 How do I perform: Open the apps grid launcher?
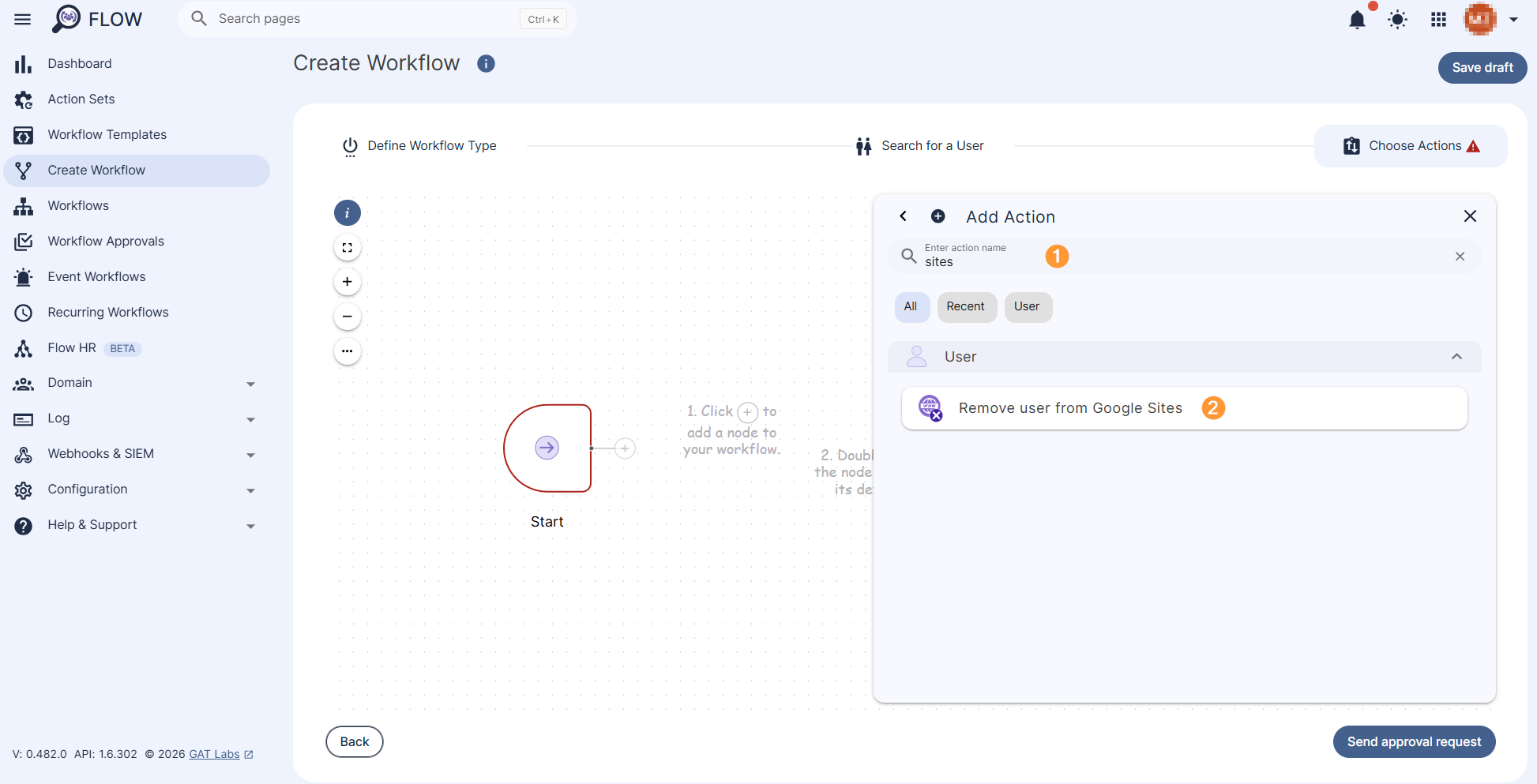tap(1438, 20)
